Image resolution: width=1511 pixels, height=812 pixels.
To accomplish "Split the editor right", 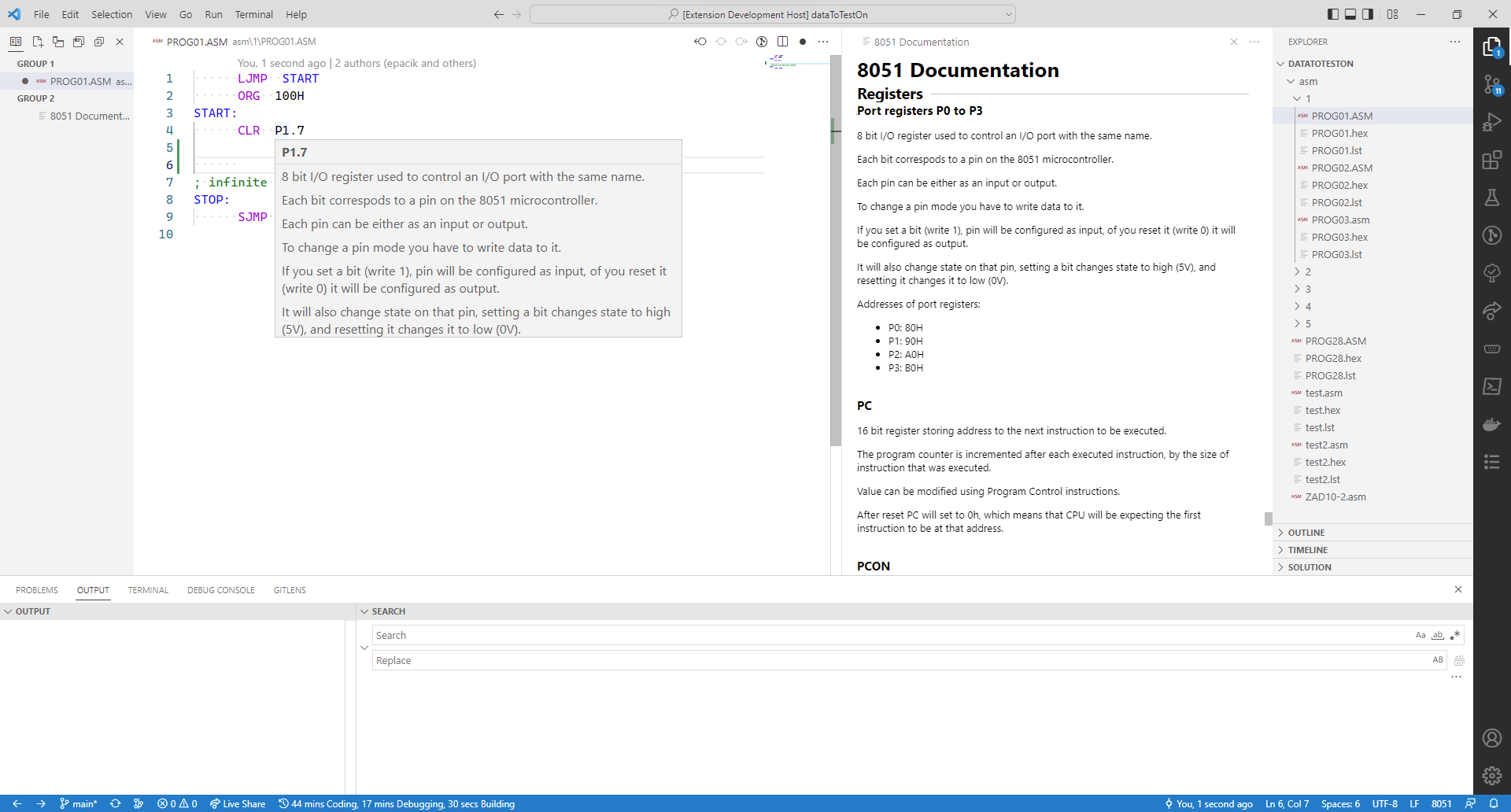I will (782, 42).
